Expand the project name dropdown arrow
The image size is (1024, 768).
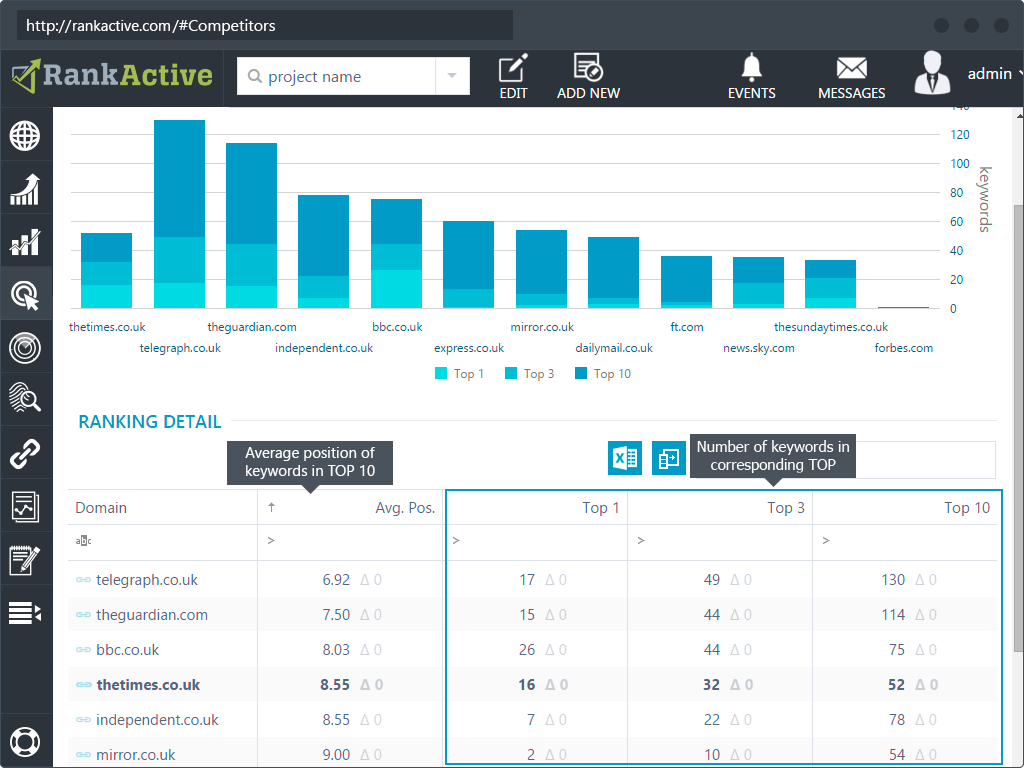(452, 76)
